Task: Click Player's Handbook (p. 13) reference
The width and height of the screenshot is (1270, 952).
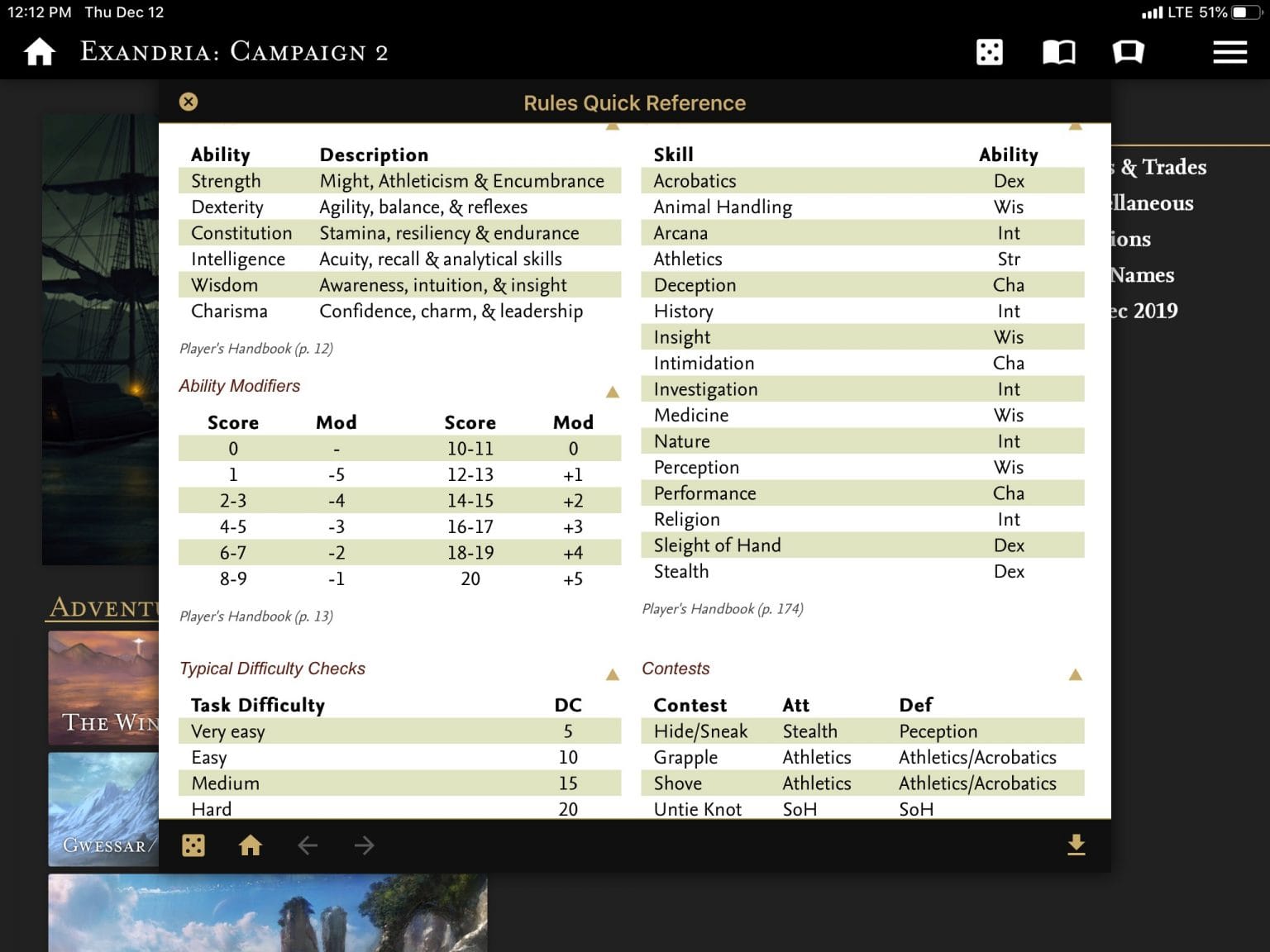Action: coord(256,616)
